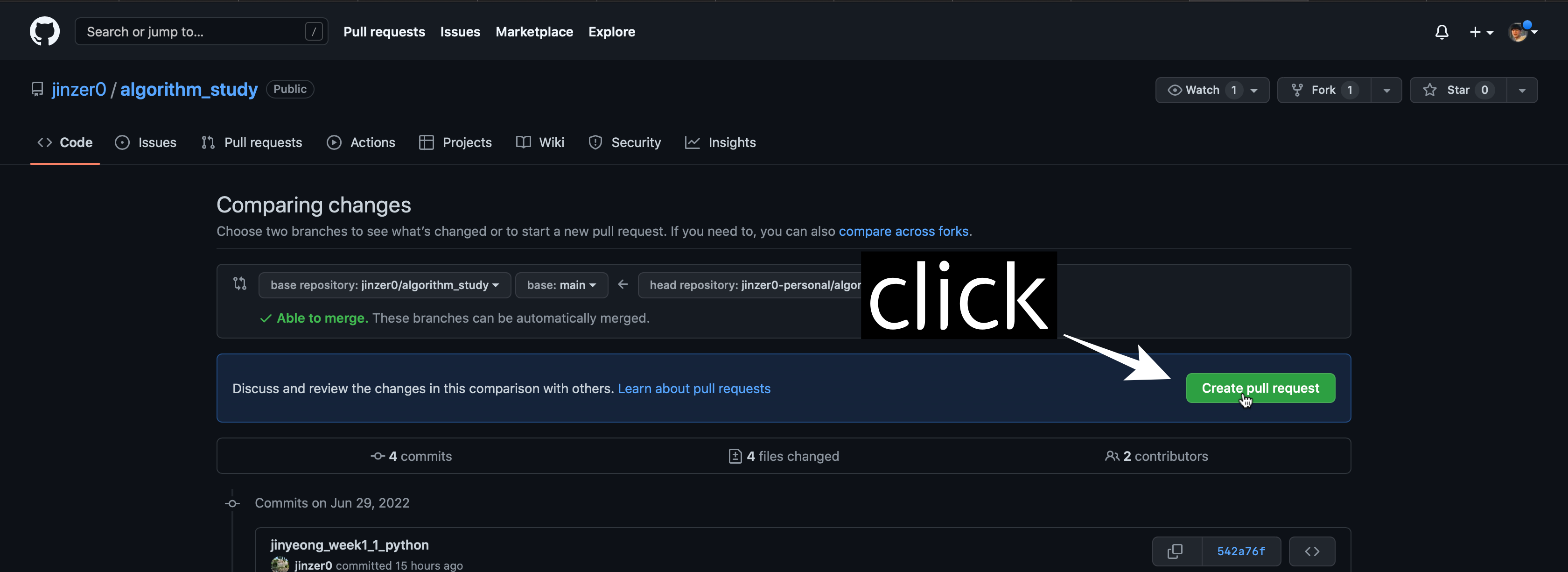Copy commit SHA 542a76f
This screenshot has width=1568, height=572.
pyautogui.click(x=1176, y=551)
